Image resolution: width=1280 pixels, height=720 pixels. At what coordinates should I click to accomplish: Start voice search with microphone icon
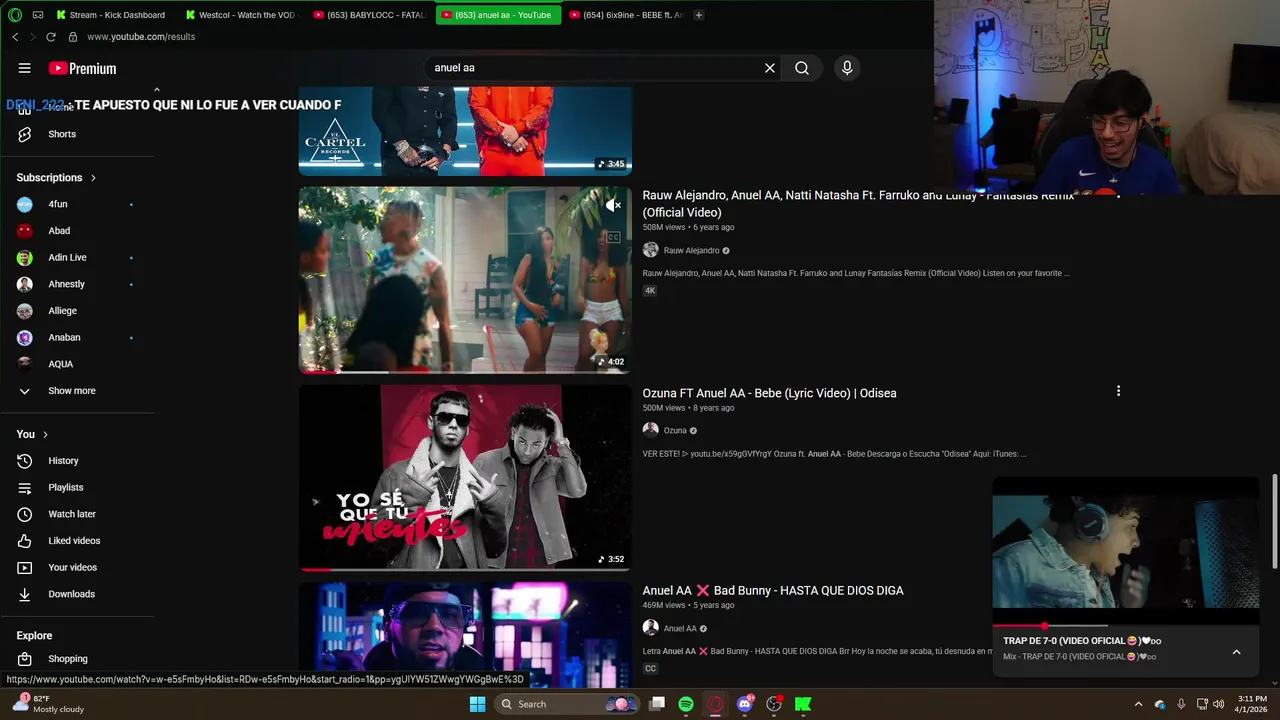(847, 68)
